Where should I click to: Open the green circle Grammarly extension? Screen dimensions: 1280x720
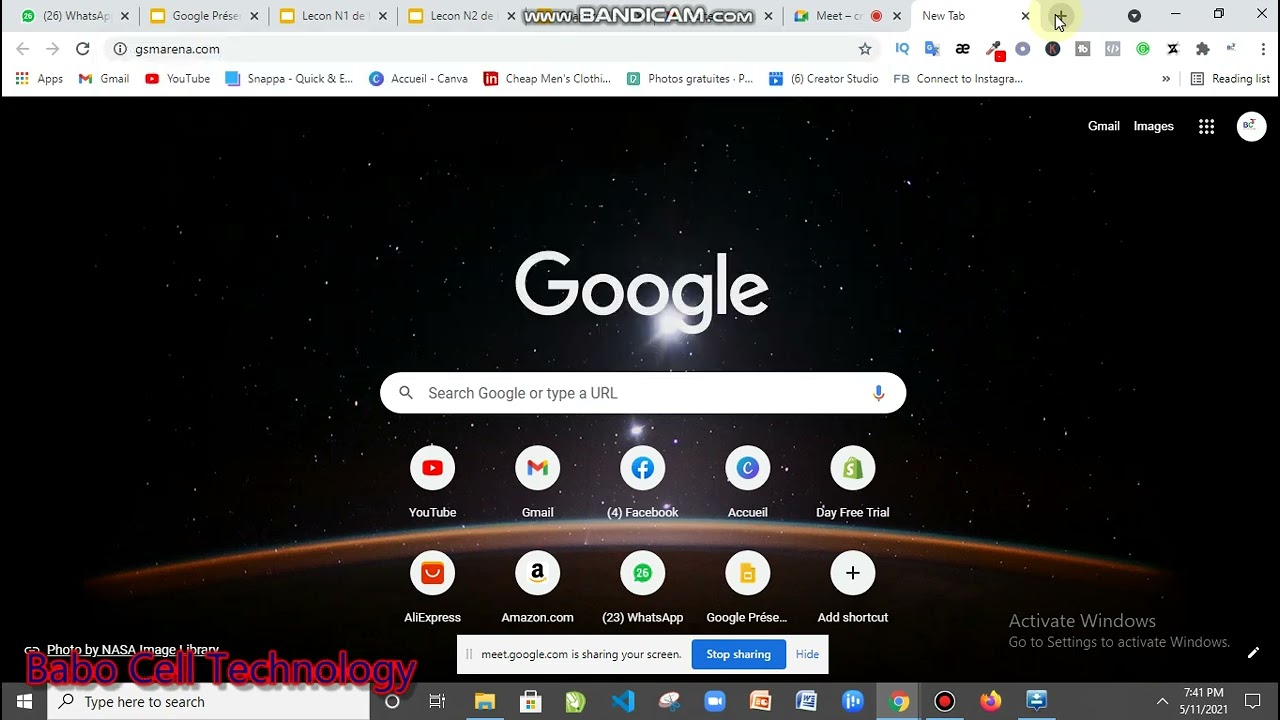pos(1142,48)
